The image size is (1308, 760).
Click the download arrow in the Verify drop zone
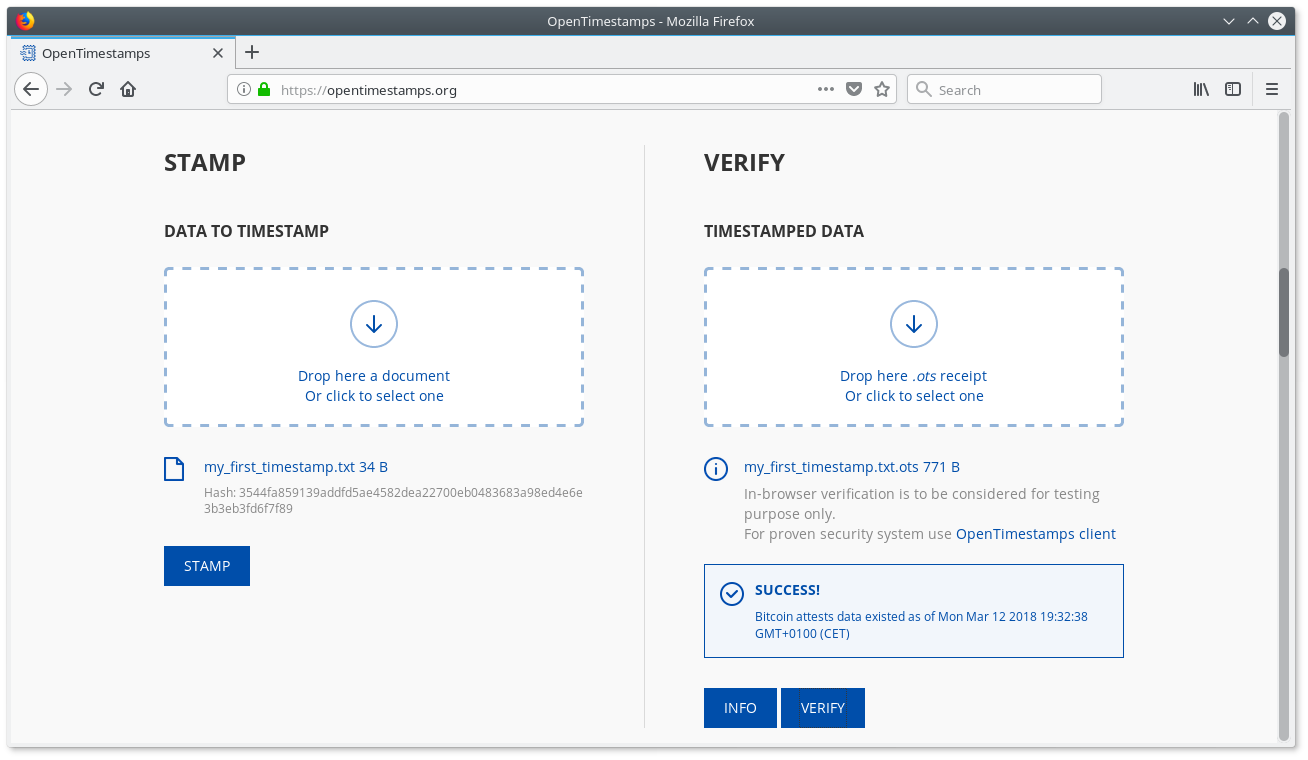pos(914,324)
